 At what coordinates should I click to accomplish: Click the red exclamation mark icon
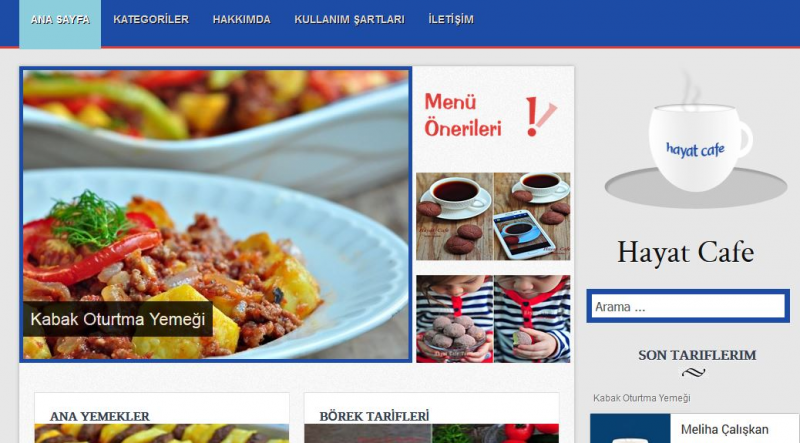[540, 116]
